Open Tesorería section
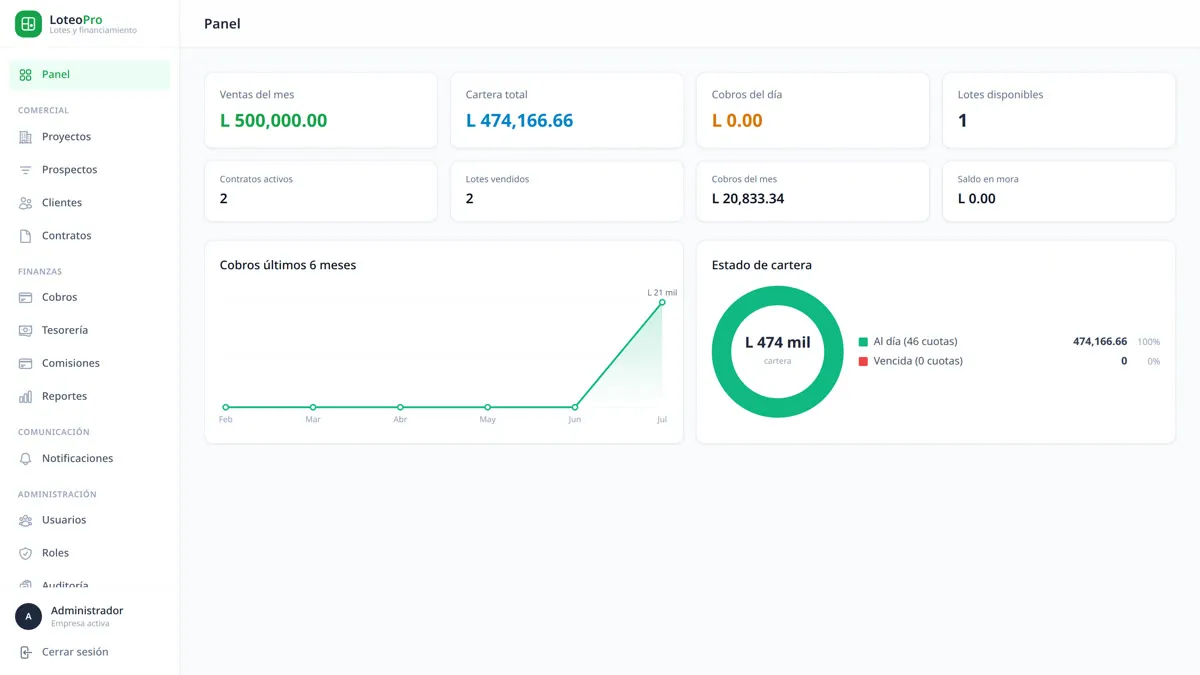1200x675 pixels. 90,331
